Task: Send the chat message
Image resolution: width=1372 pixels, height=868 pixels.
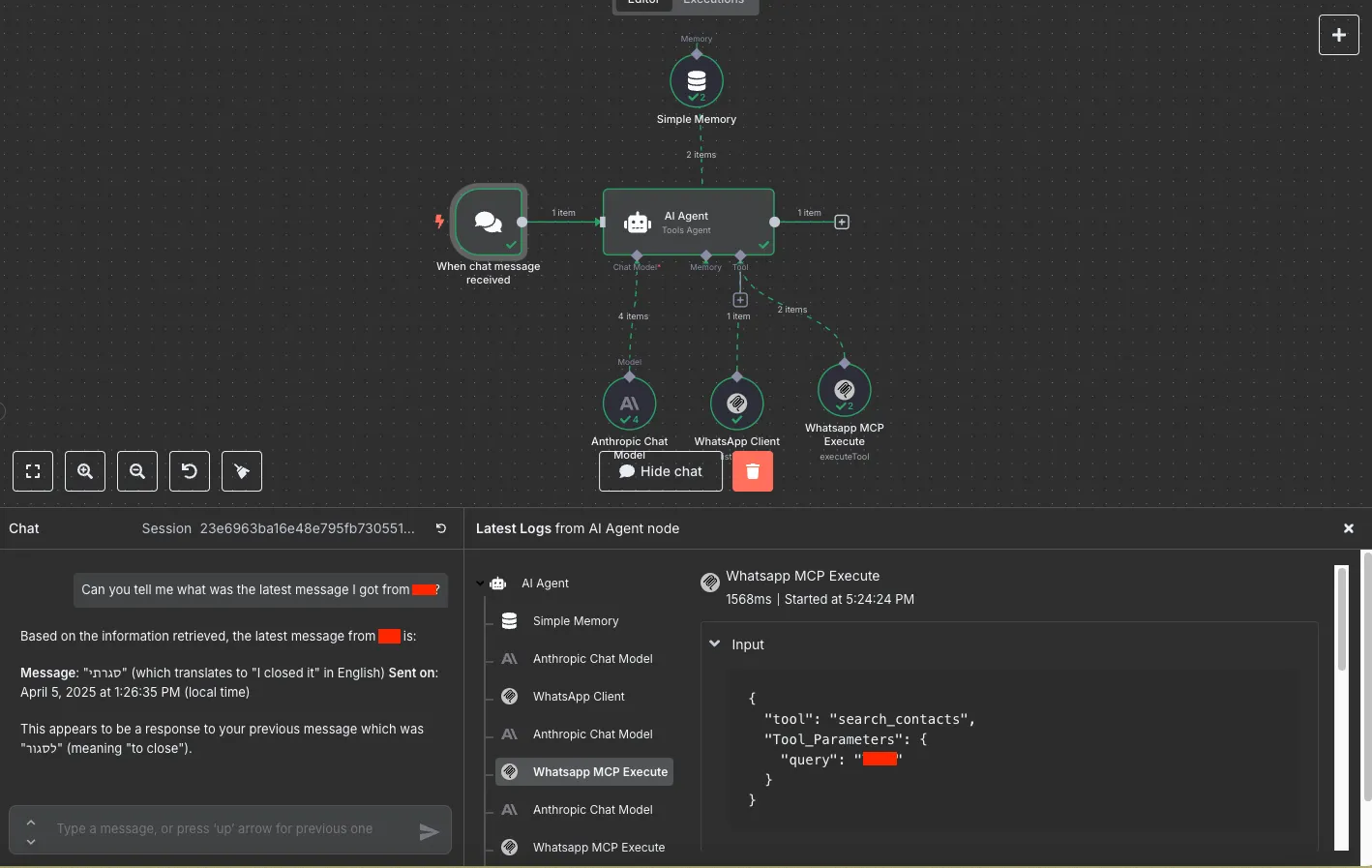Action: (429, 832)
